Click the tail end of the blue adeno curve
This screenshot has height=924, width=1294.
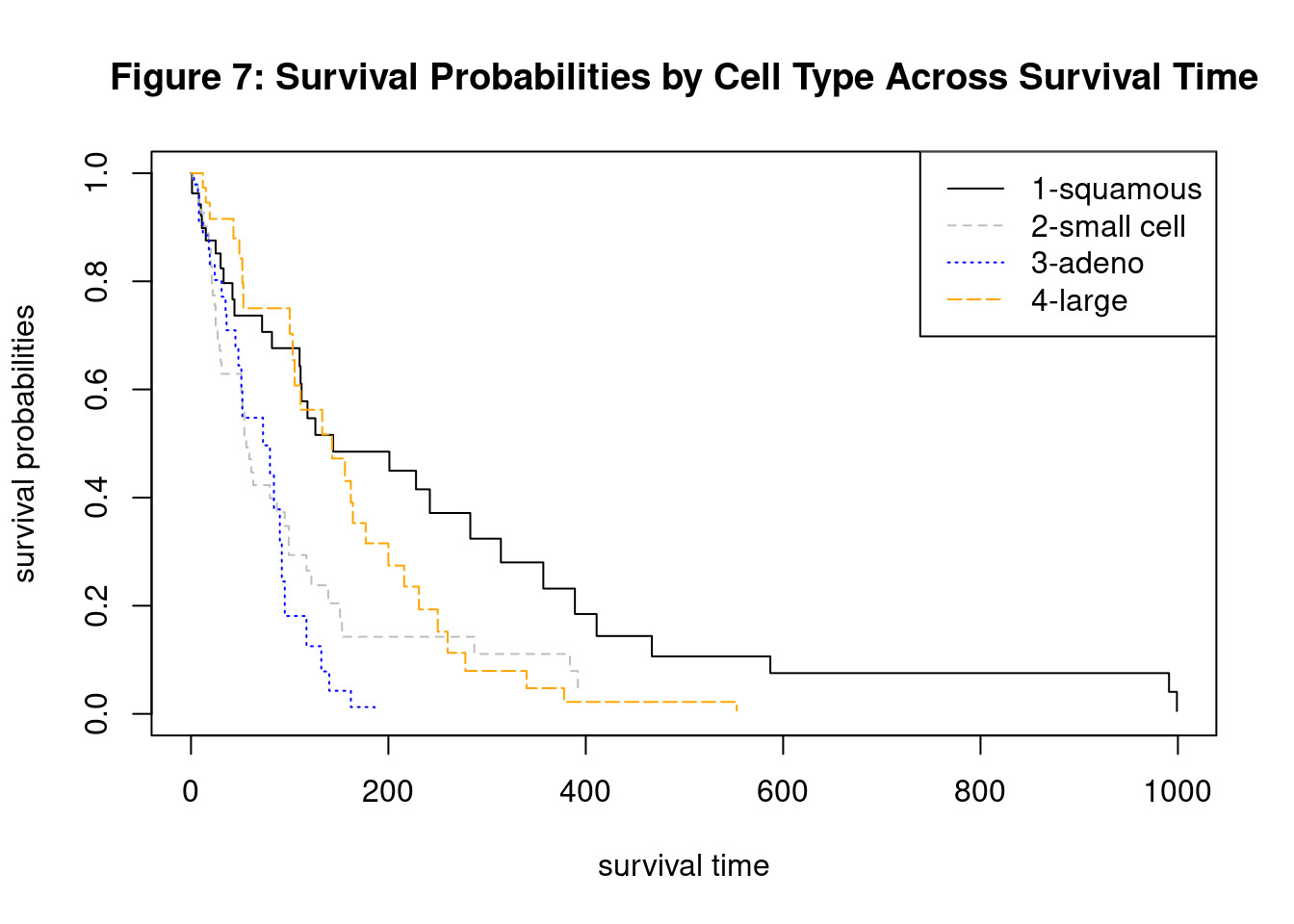pos(373,707)
